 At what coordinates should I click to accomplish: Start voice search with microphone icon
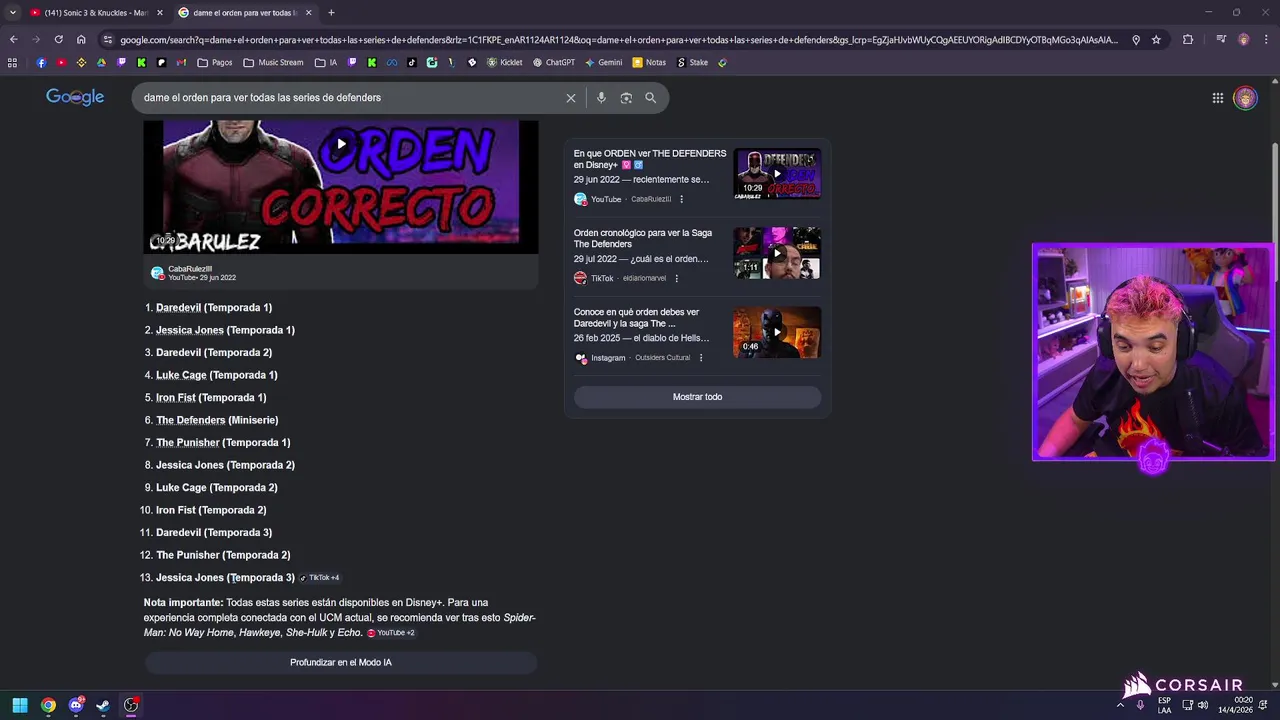[x=601, y=98]
